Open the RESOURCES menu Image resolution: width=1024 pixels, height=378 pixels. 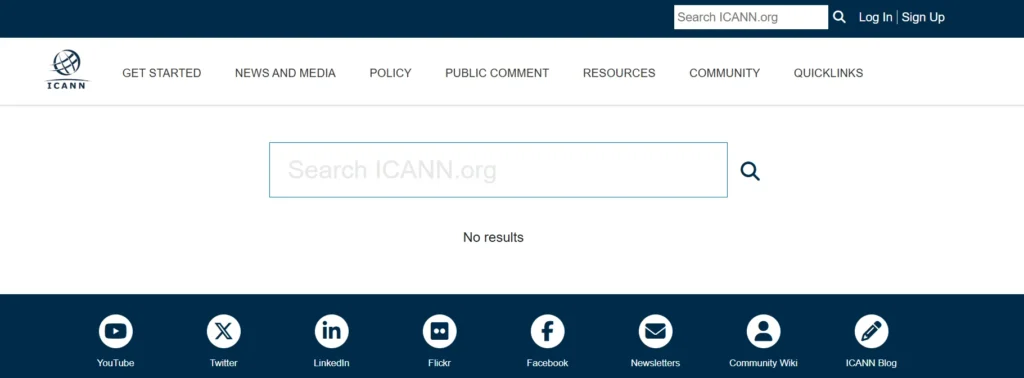point(619,73)
